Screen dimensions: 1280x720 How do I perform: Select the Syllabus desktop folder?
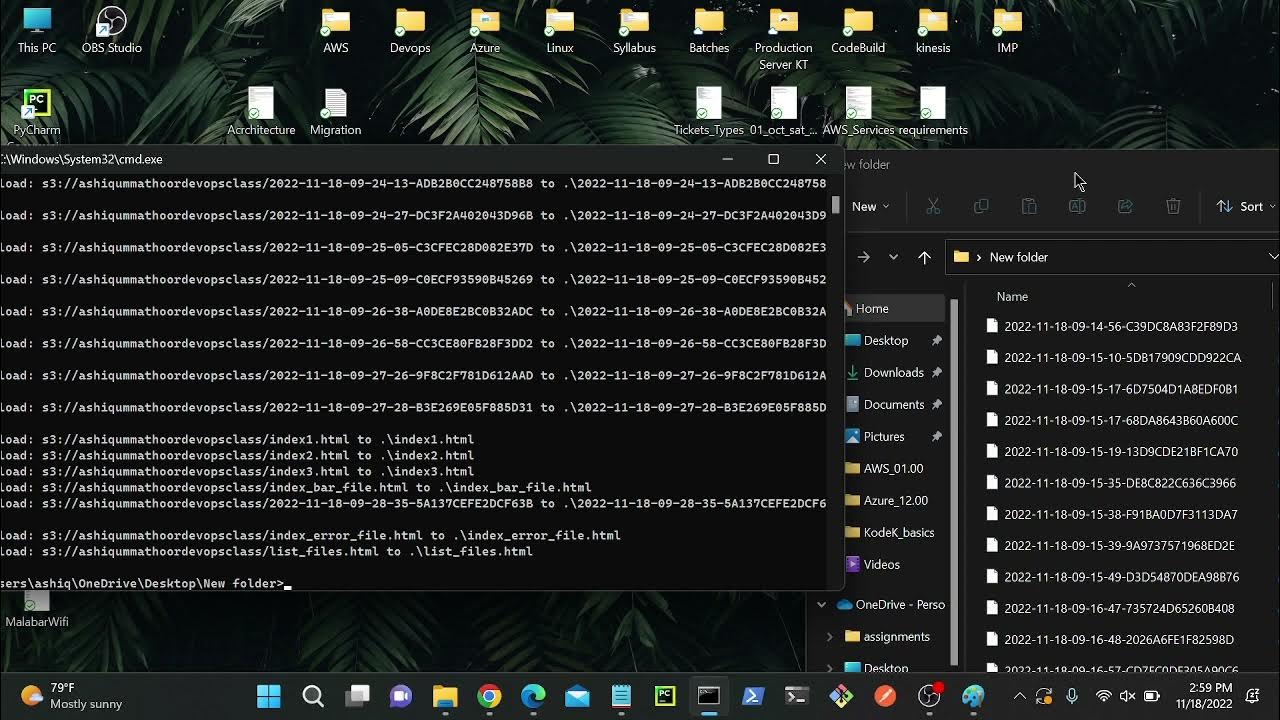[x=634, y=30]
